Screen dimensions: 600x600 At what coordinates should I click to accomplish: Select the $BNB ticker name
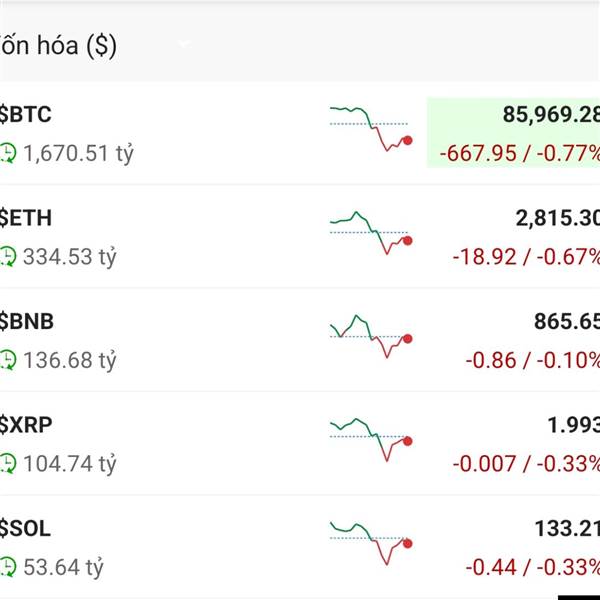click(x=28, y=322)
